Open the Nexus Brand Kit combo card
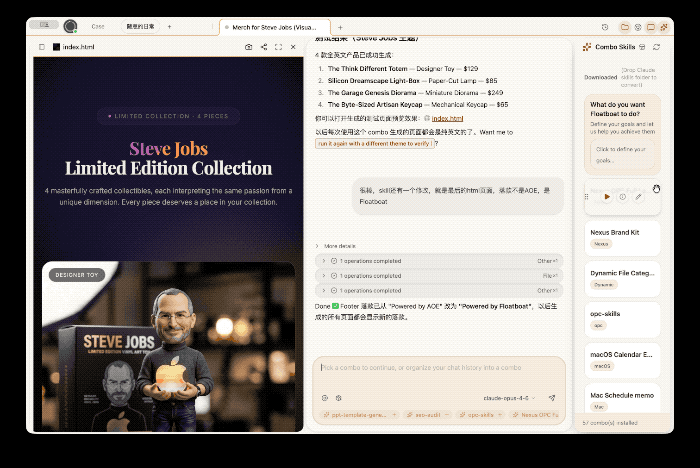 tap(622, 238)
